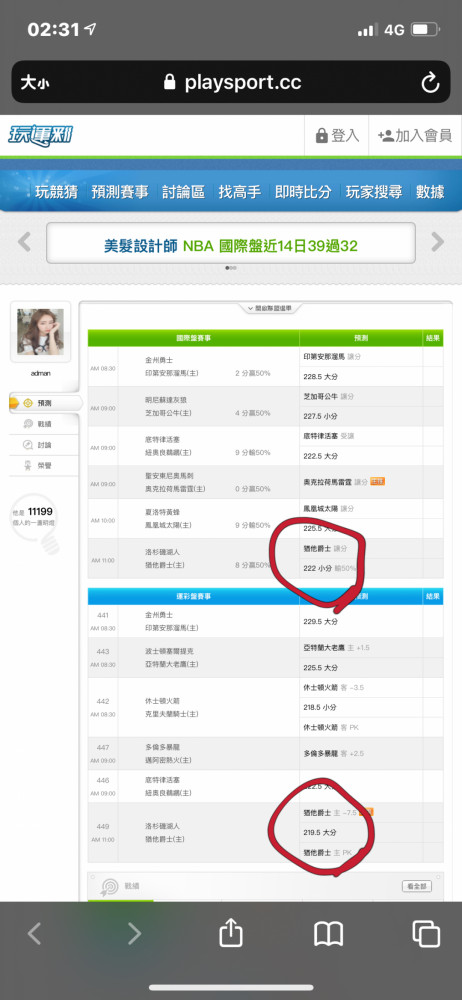Click the 229.5 大分 prediction
This screenshot has width=462, height=1000.
point(320,621)
